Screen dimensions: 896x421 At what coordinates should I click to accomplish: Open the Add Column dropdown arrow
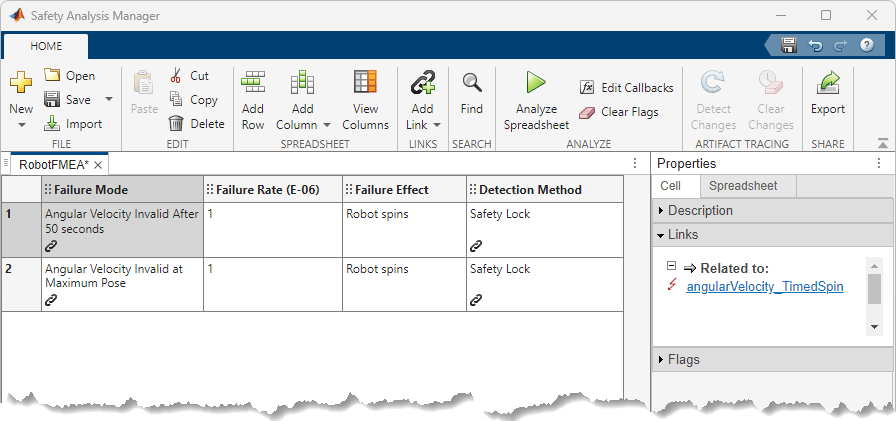click(326, 125)
